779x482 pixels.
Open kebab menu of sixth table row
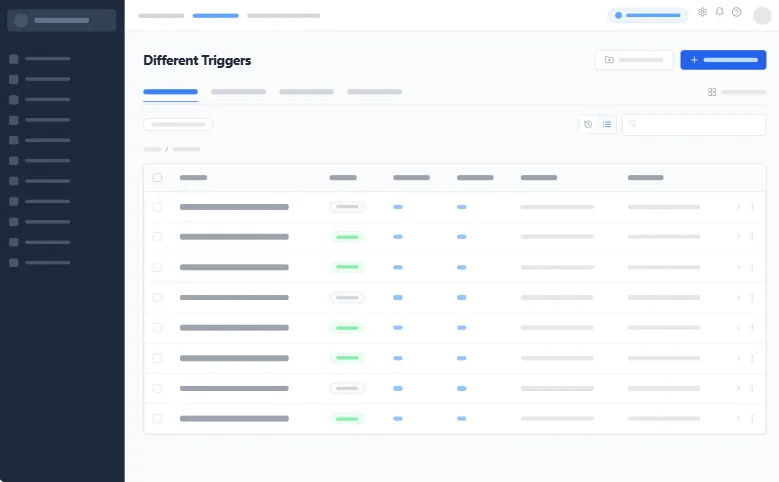click(x=752, y=358)
